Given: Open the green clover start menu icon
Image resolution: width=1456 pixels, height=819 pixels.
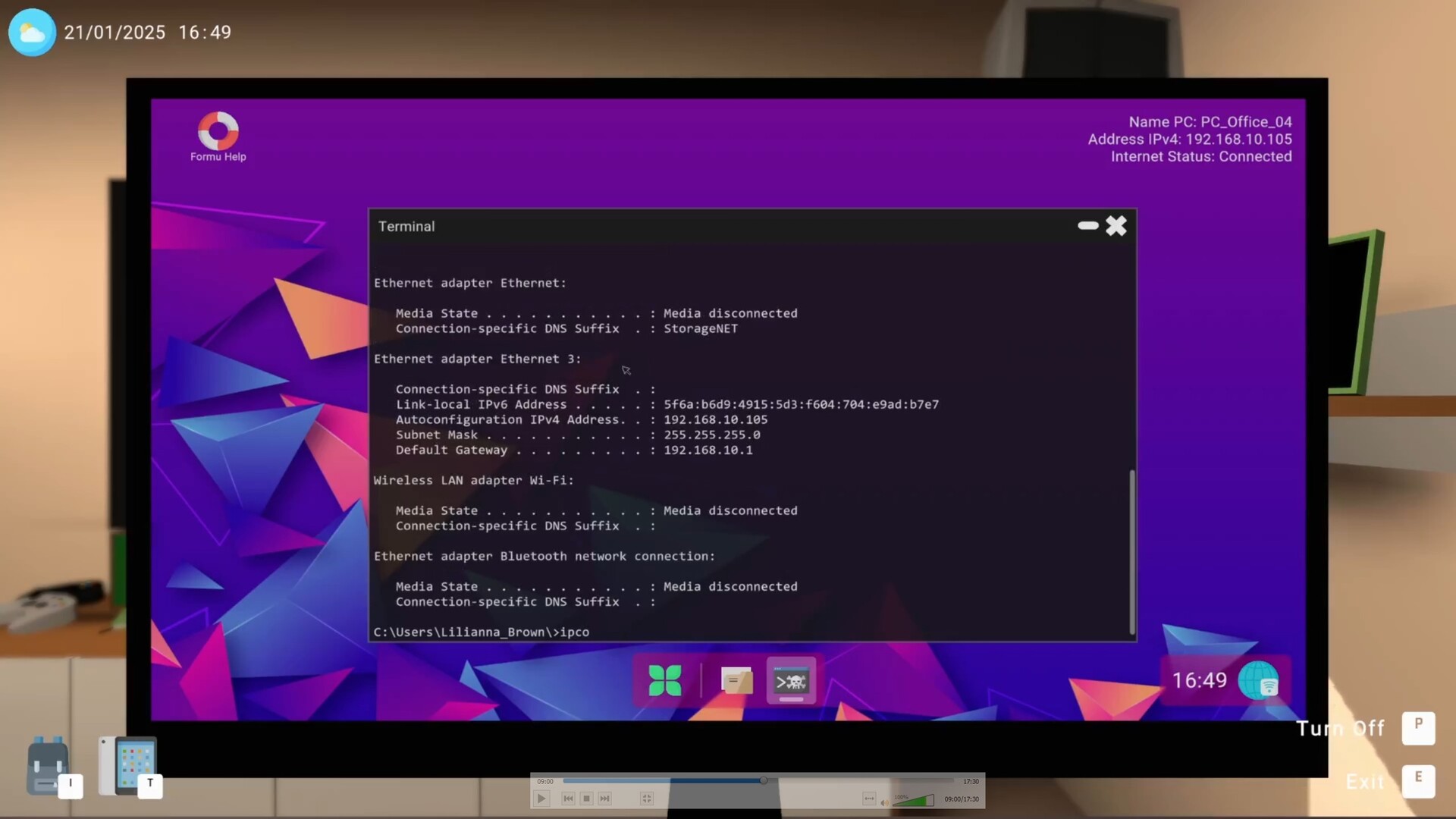Looking at the screenshot, I should (x=665, y=680).
